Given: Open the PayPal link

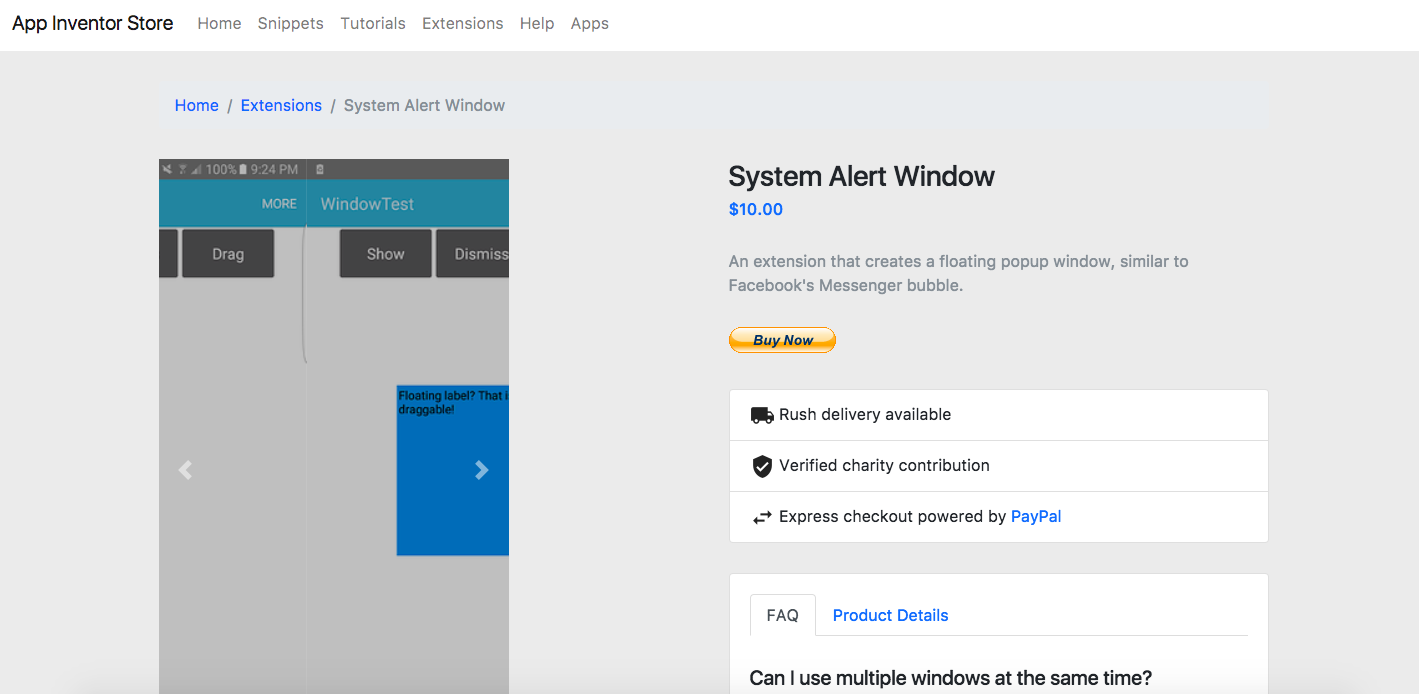Looking at the screenshot, I should click(x=1036, y=517).
